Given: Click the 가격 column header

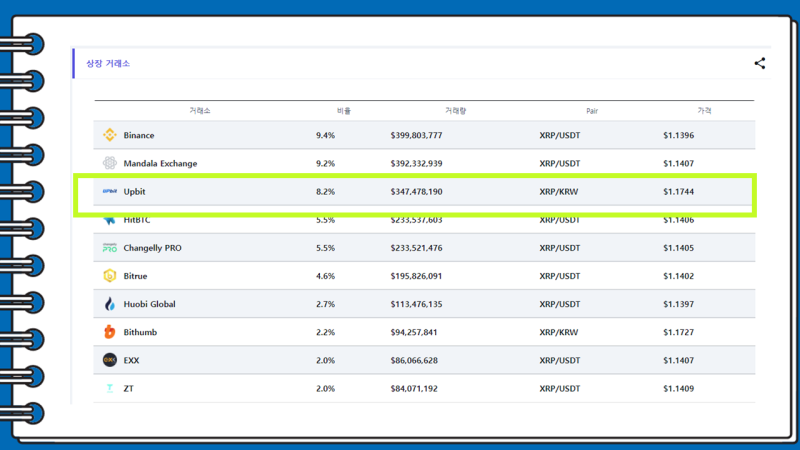Looking at the screenshot, I should [x=705, y=111].
